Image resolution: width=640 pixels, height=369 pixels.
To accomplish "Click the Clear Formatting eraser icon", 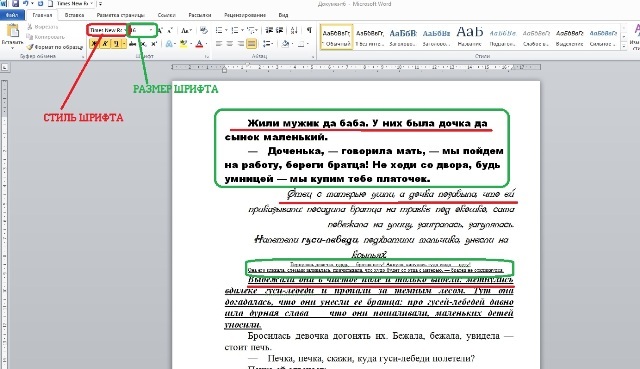I will [204, 30].
